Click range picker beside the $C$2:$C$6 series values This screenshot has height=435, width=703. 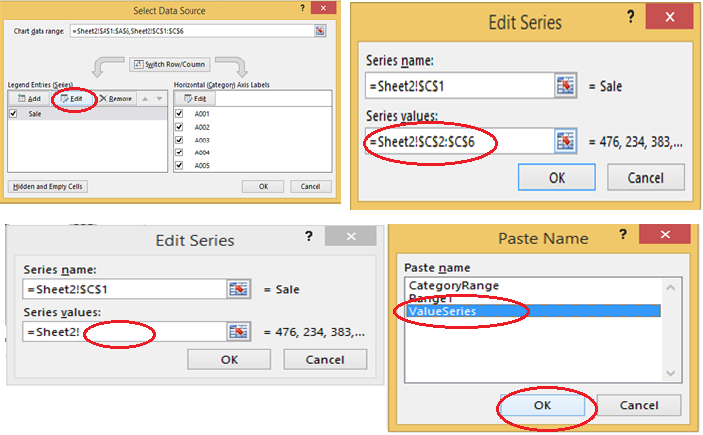567,143
